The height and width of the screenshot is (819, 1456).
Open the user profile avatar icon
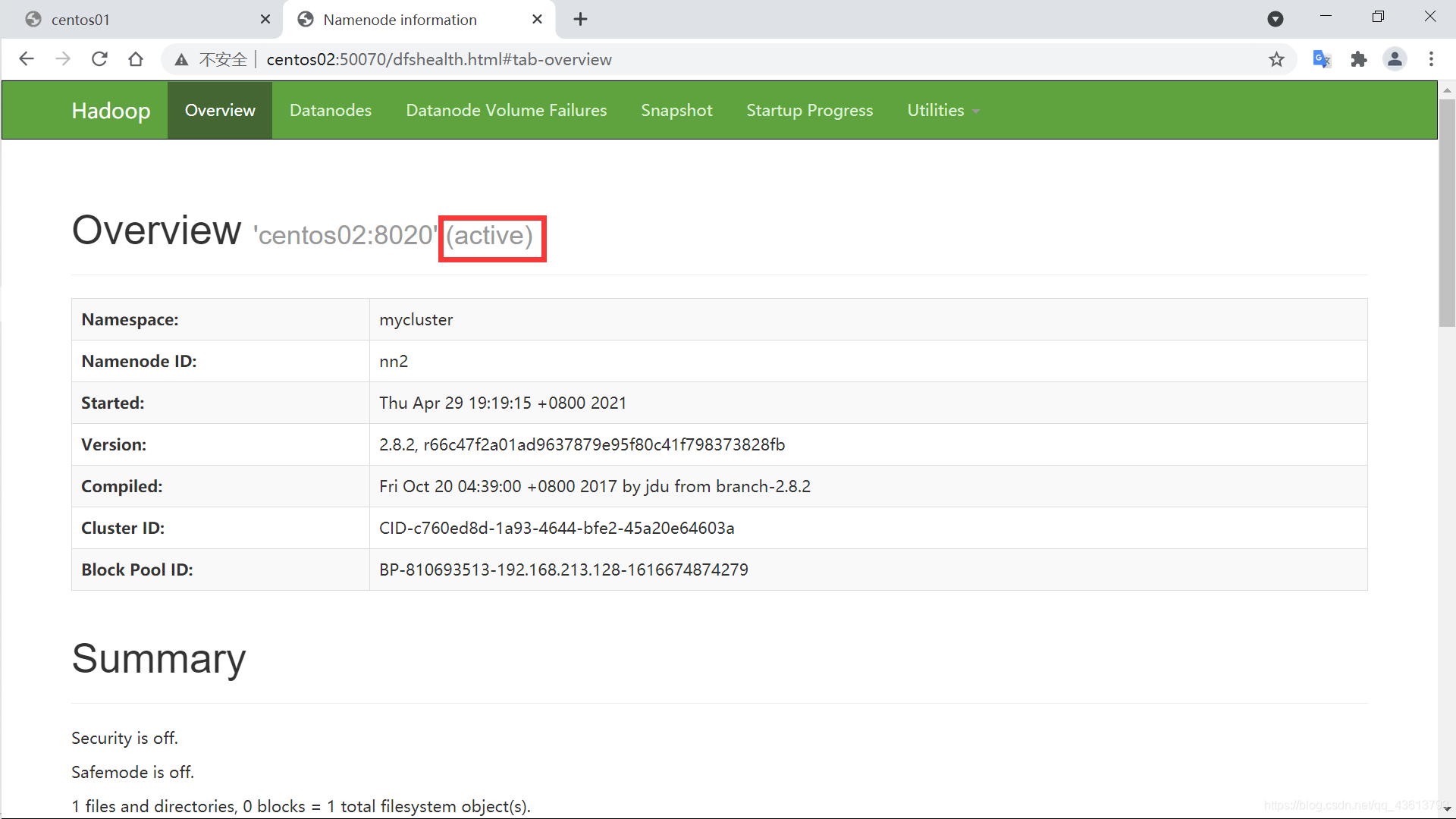click(x=1395, y=59)
